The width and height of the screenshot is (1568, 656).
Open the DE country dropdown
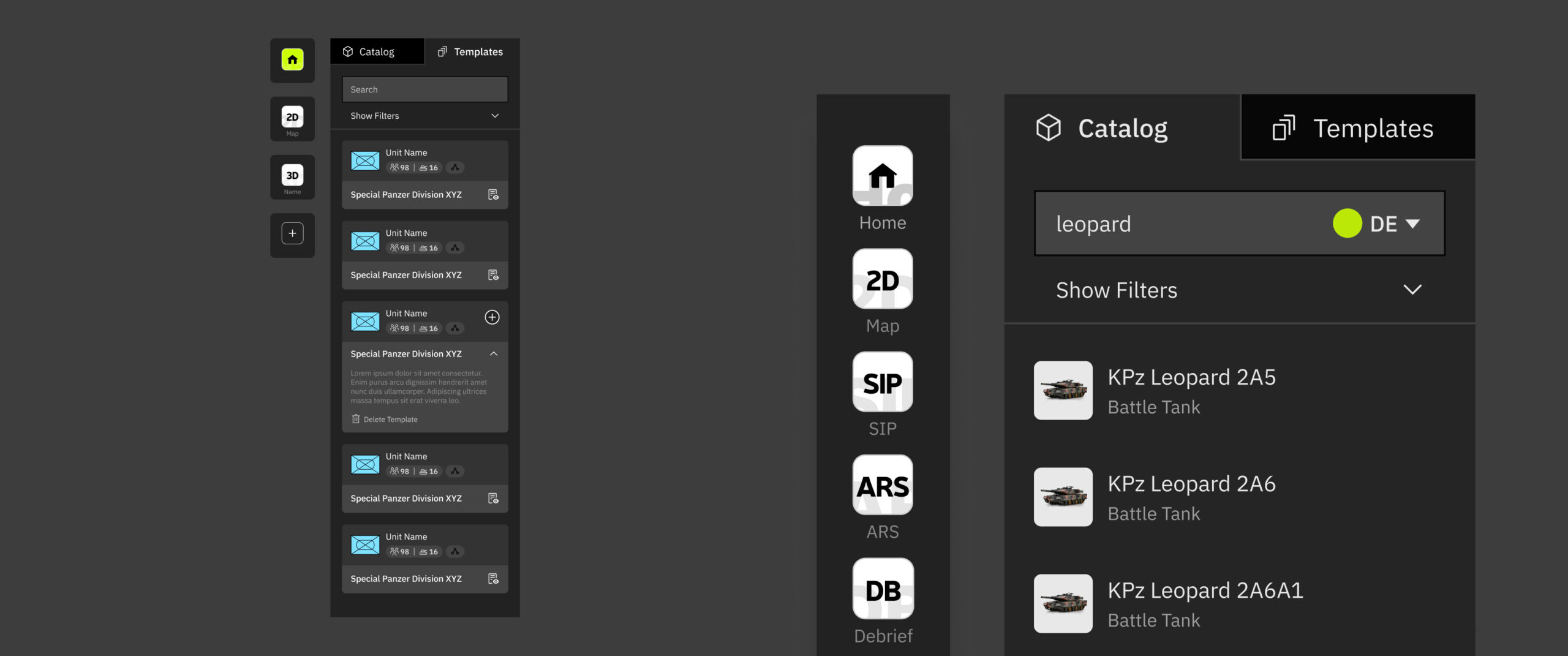coord(1395,224)
